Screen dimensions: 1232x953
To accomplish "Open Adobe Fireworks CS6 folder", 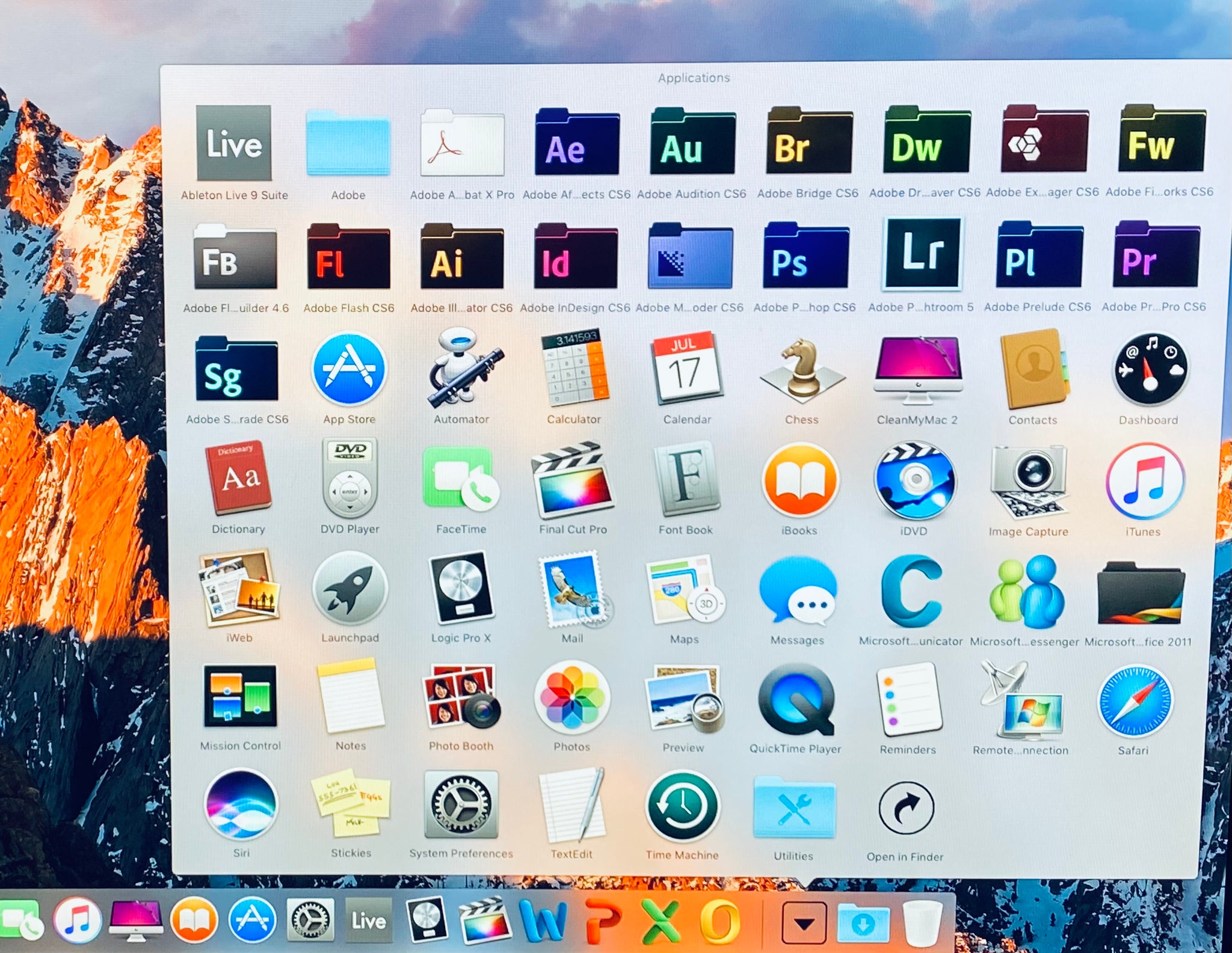I will (1162, 139).
